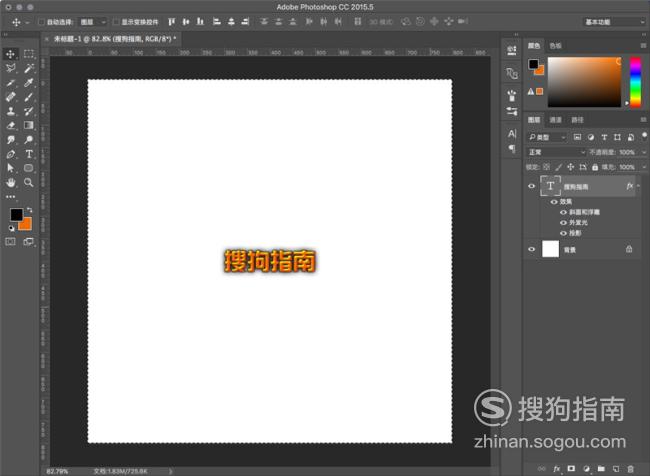Select the Rectangular Marquee tool
Screen dimensions: 650x476
[29, 54]
